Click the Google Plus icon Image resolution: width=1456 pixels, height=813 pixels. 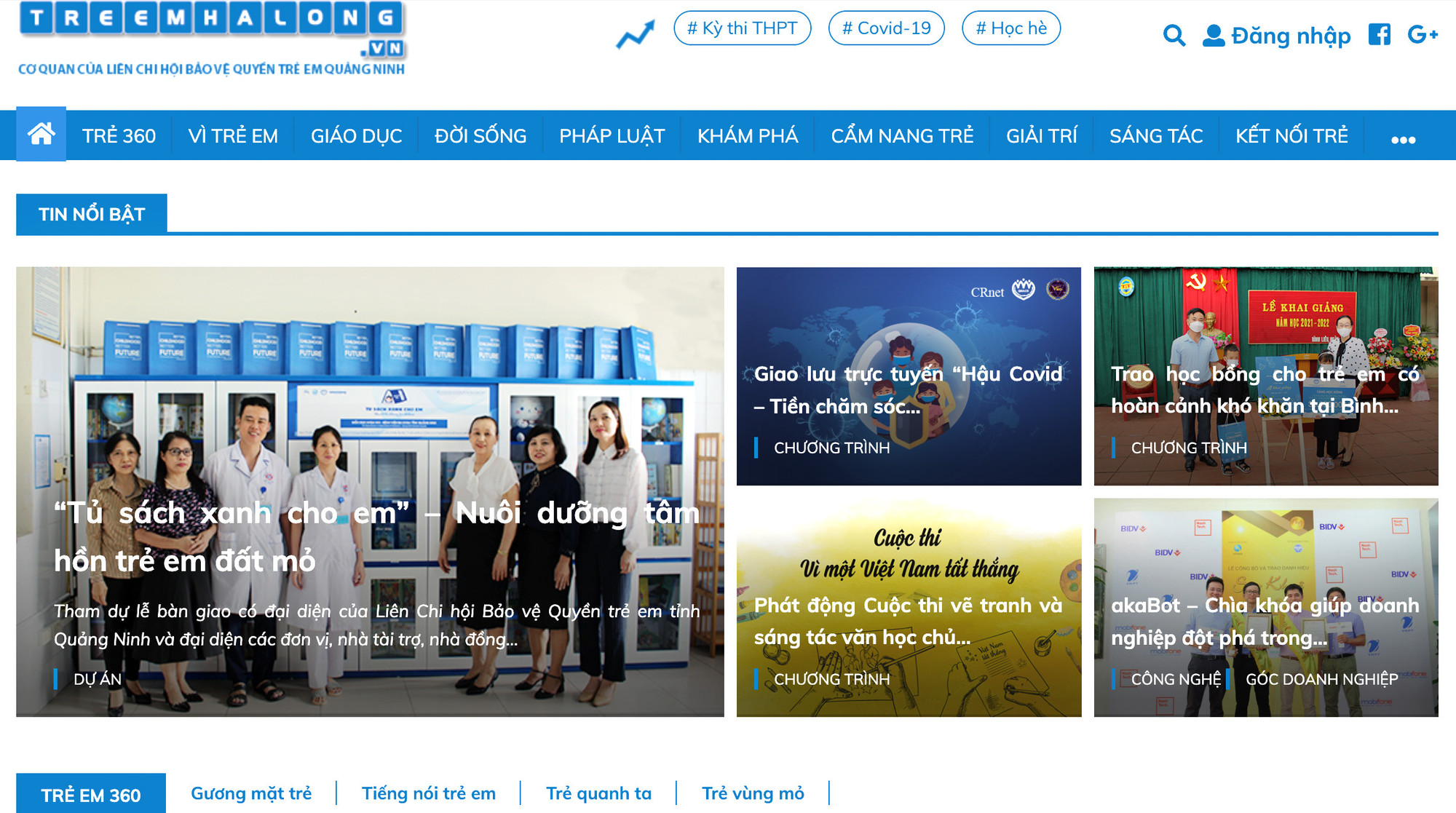(1422, 34)
